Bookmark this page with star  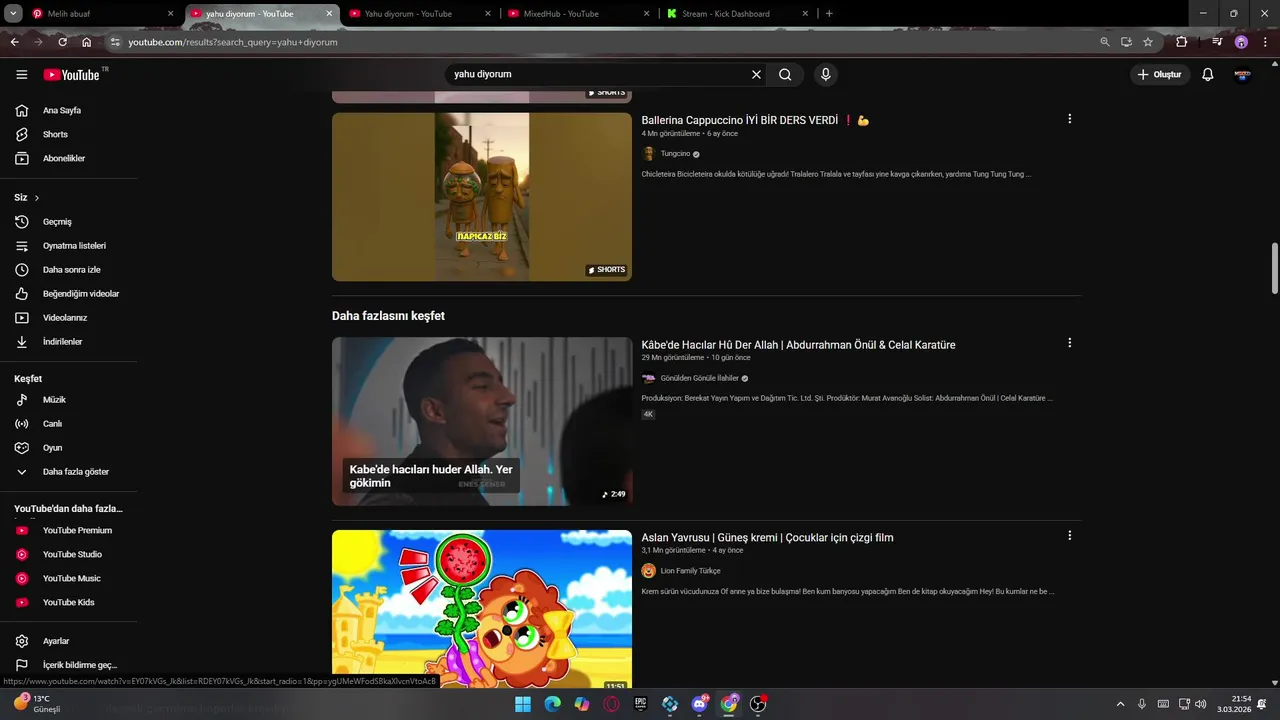(1148, 42)
